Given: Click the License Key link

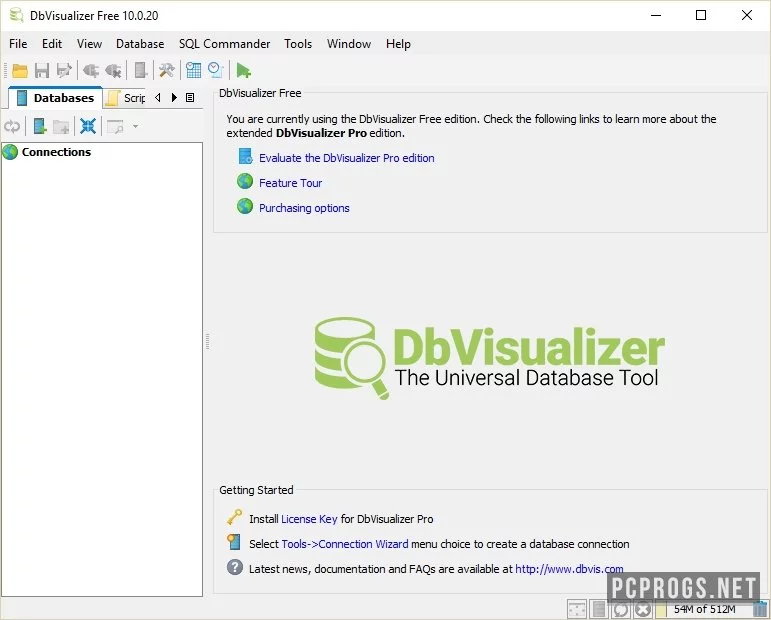Looking at the screenshot, I should point(309,519).
